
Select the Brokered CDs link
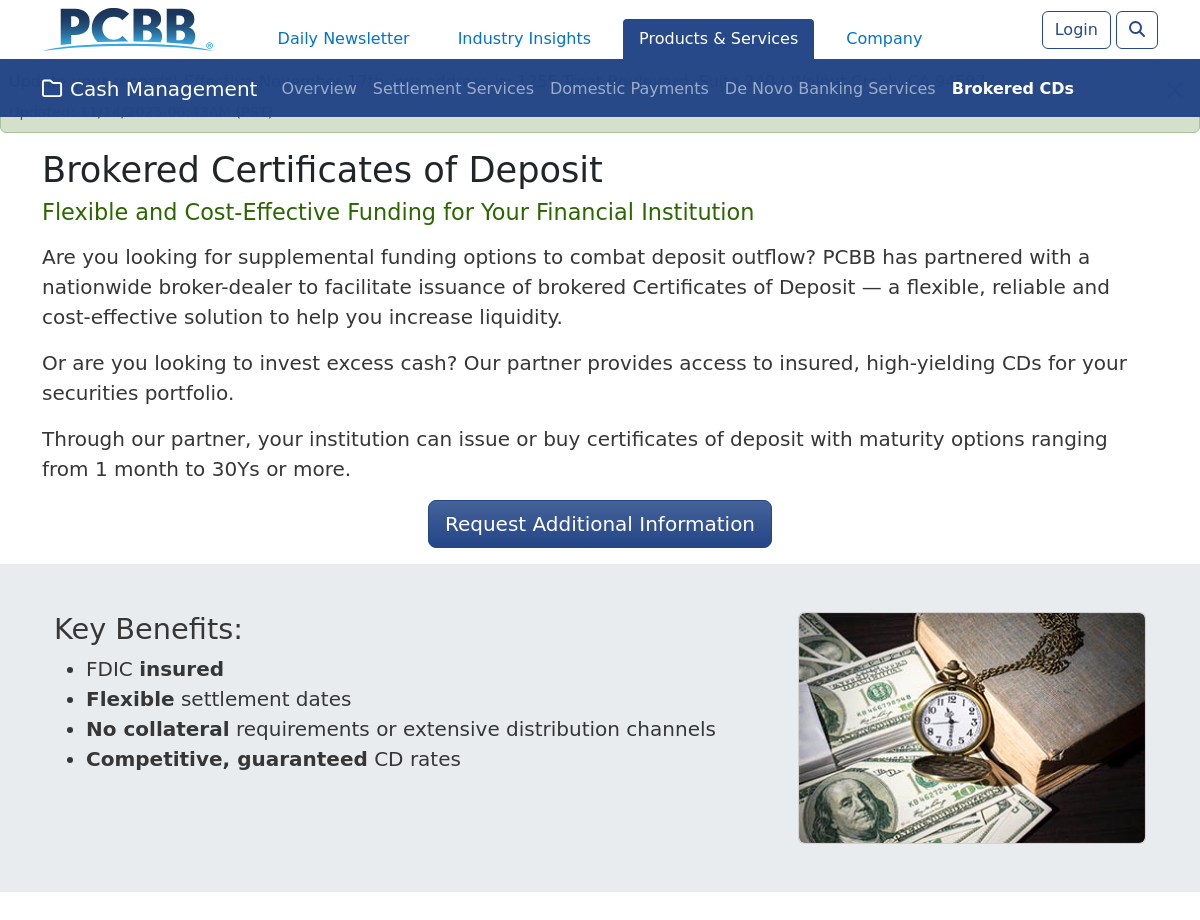point(1012,89)
